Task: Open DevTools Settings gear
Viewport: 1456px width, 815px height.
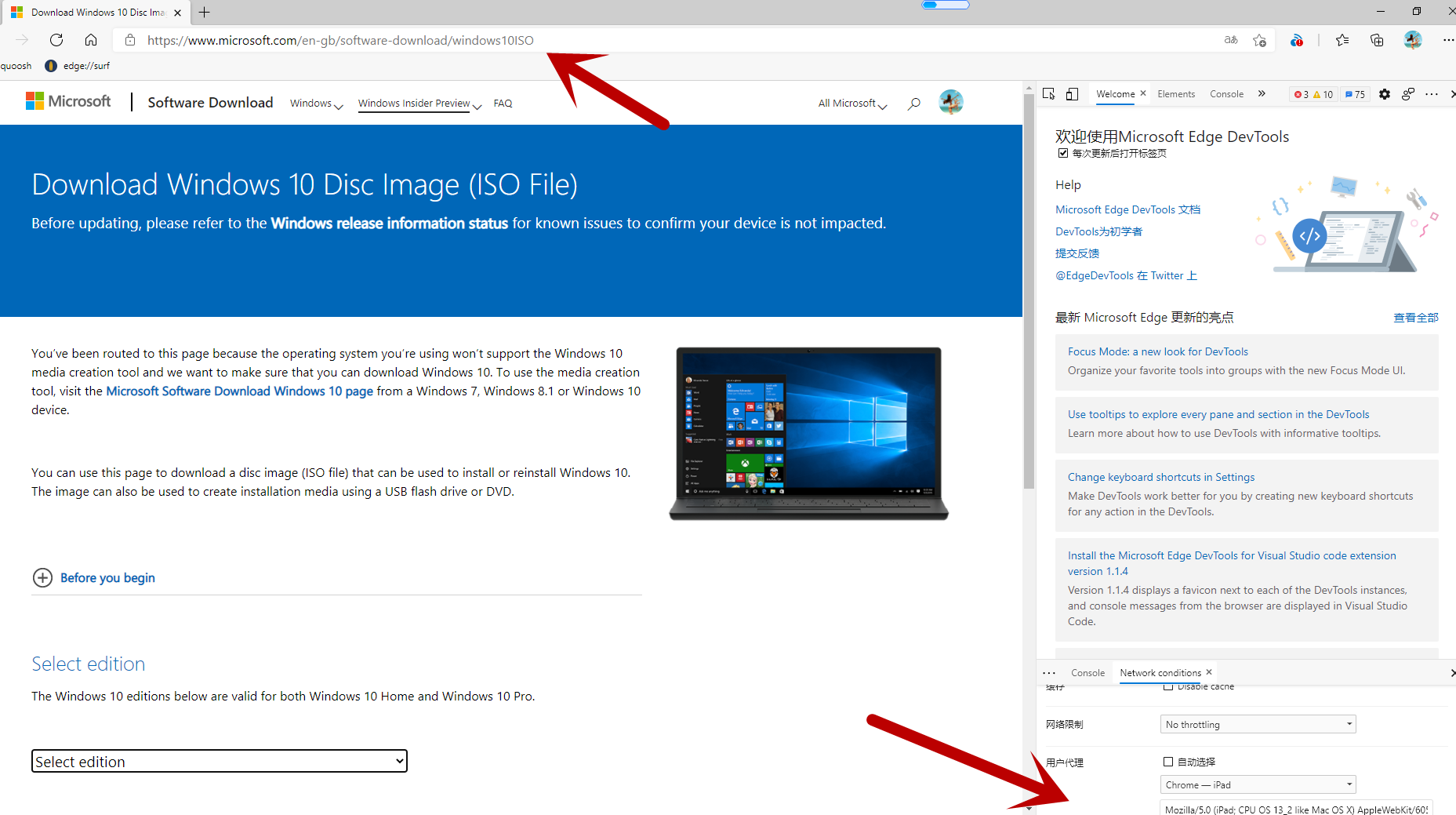Action: [x=1385, y=94]
